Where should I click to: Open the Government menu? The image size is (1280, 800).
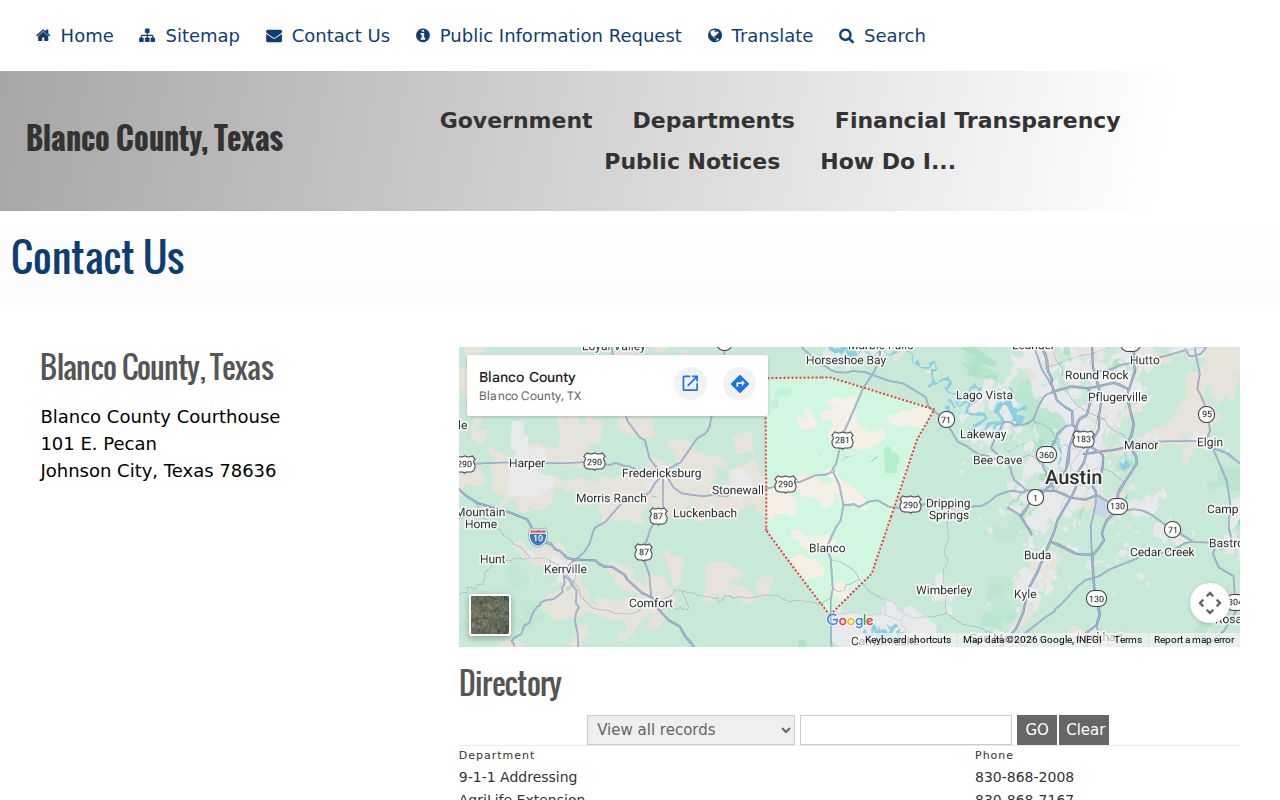click(516, 120)
